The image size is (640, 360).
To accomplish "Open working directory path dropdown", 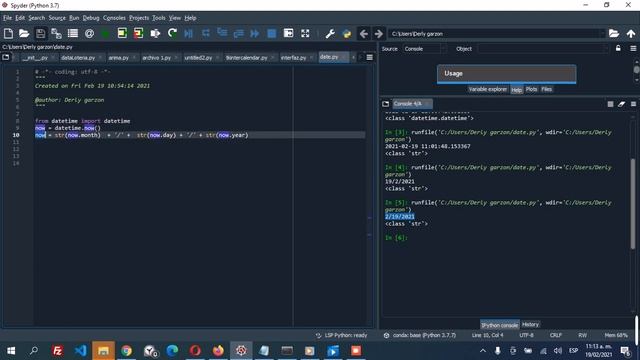I will (x=602, y=34).
